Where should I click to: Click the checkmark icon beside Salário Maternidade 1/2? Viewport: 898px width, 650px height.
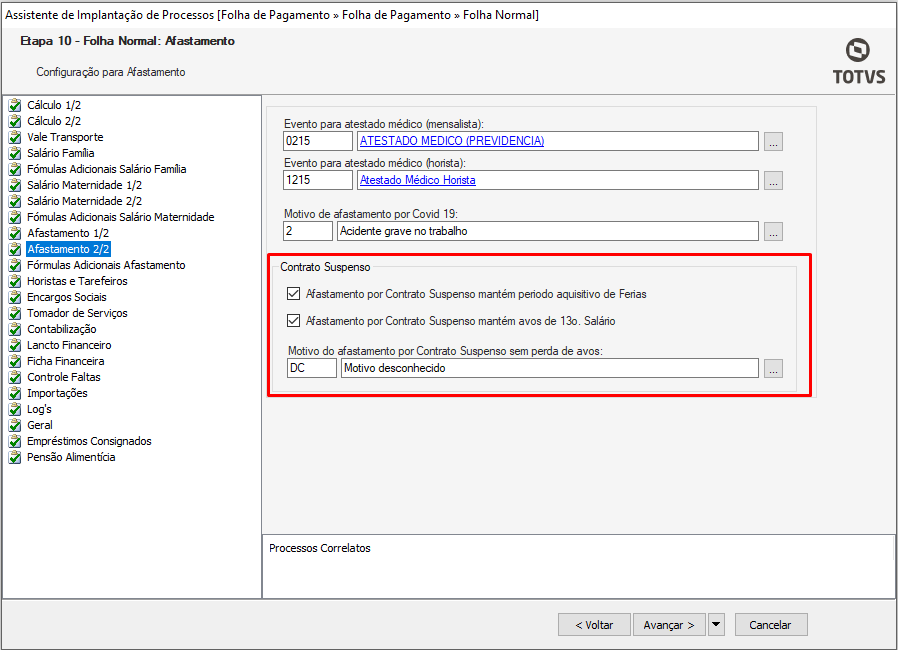click(15, 185)
